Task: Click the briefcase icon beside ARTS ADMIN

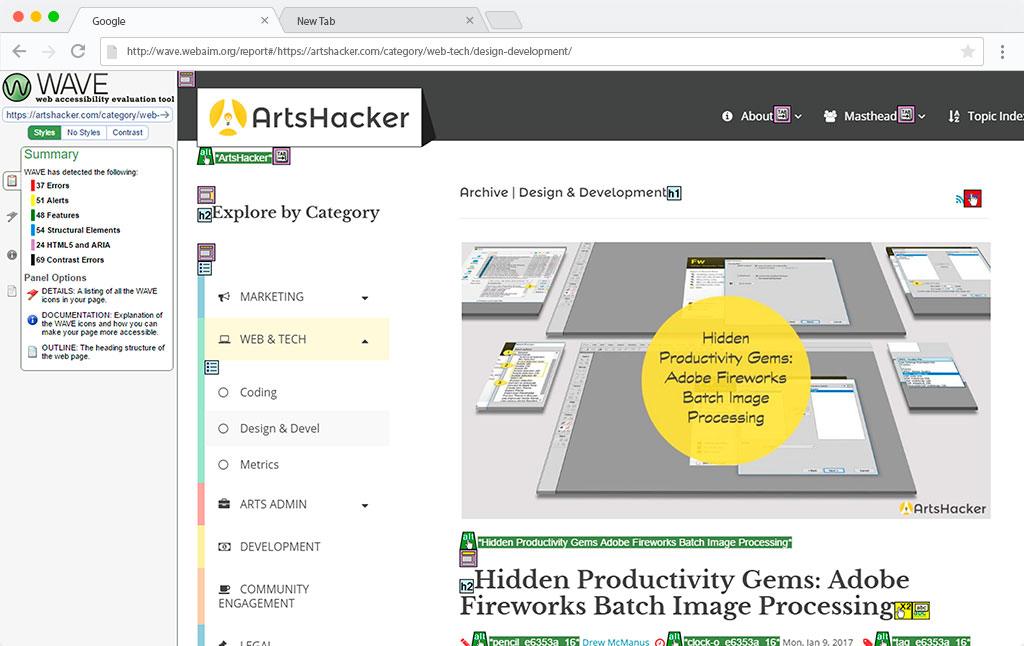Action: (x=224, y=504)
